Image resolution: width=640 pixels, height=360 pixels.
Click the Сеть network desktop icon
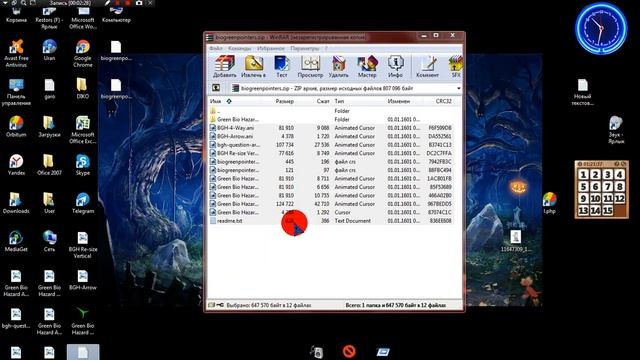(x=49, y=241)
